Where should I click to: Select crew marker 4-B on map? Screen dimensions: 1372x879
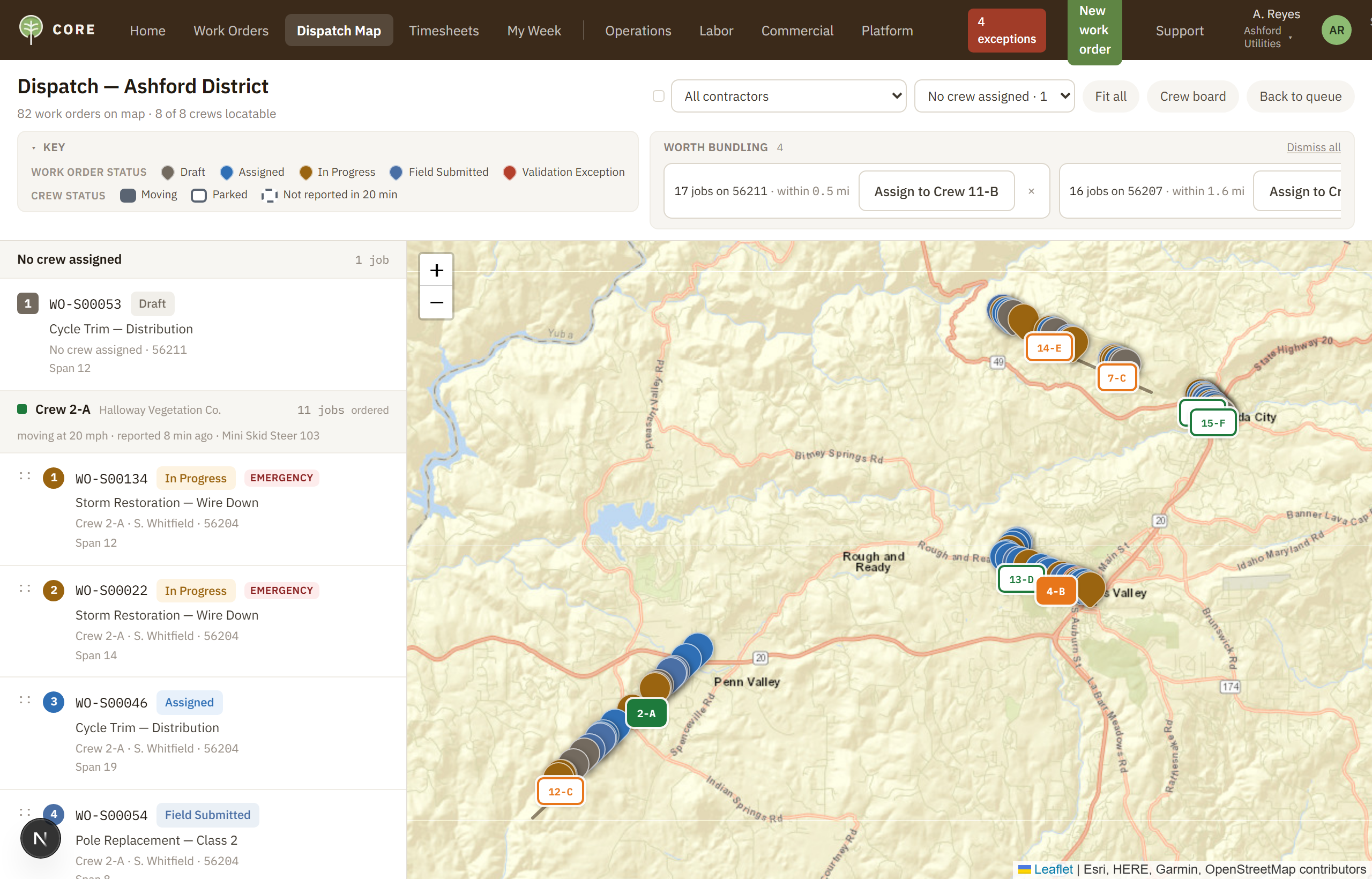(x=1055, y=591)
